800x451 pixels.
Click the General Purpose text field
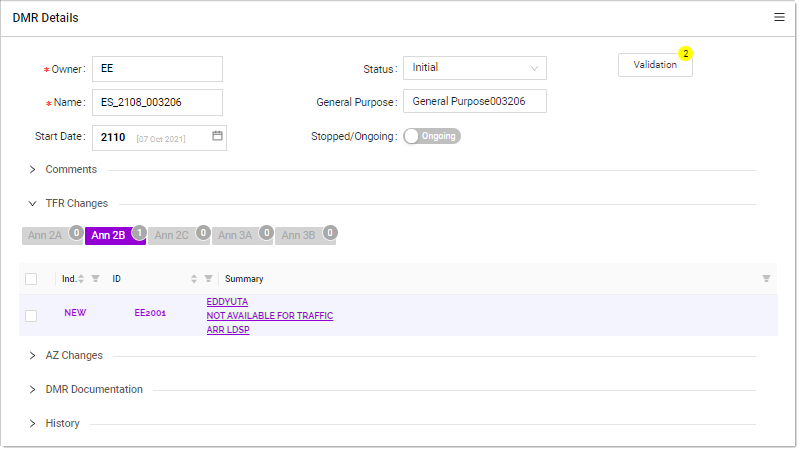pyautogui.click(x=474, y=102)
